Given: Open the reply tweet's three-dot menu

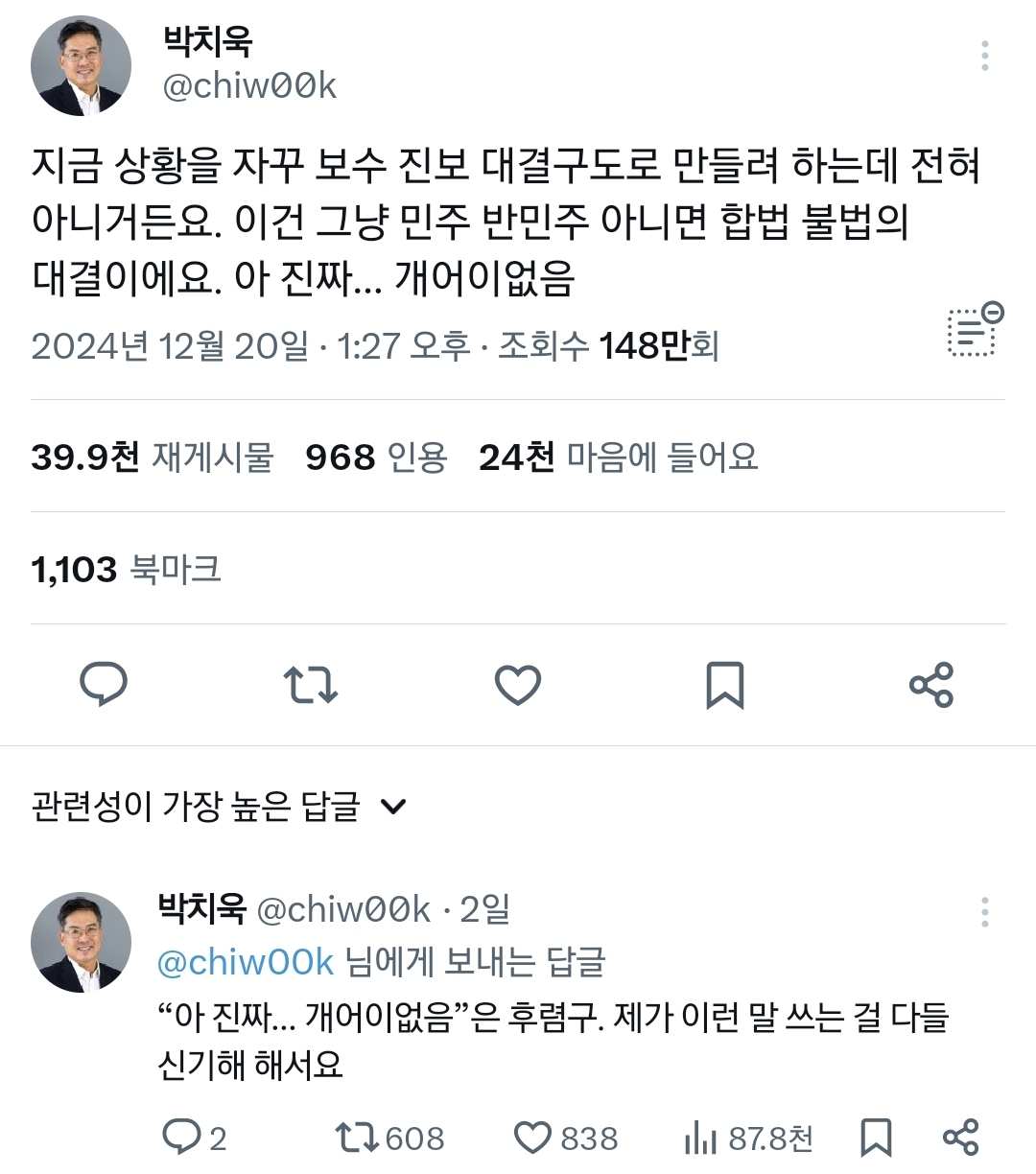Looking at the screenshot, I should (984, 912).
